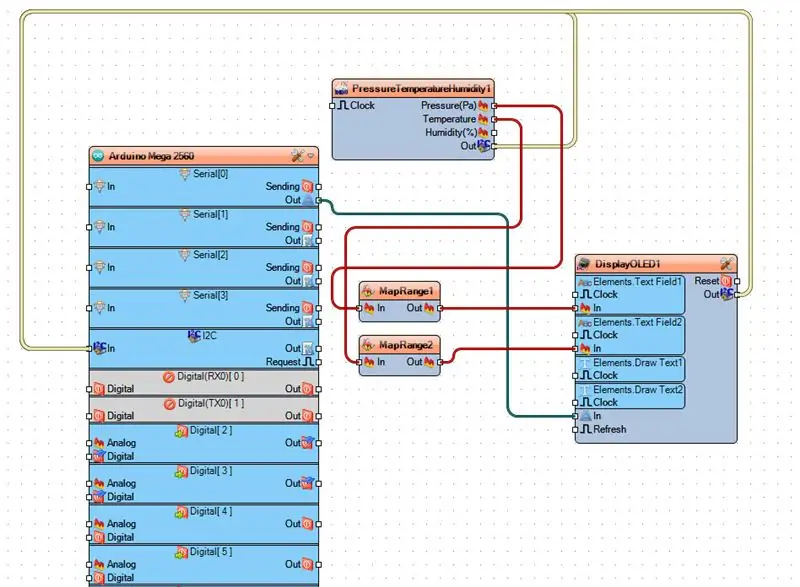Expand the Arduino Mega 2560 dropdown arrow

311,156
